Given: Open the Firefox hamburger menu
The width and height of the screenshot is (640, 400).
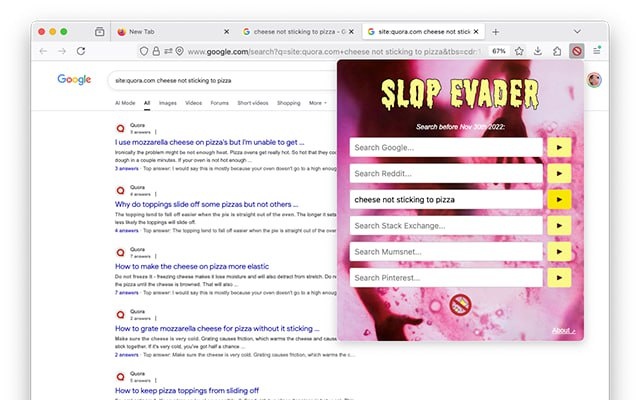Looking at the screenshot, I should (x=596, y=51).
